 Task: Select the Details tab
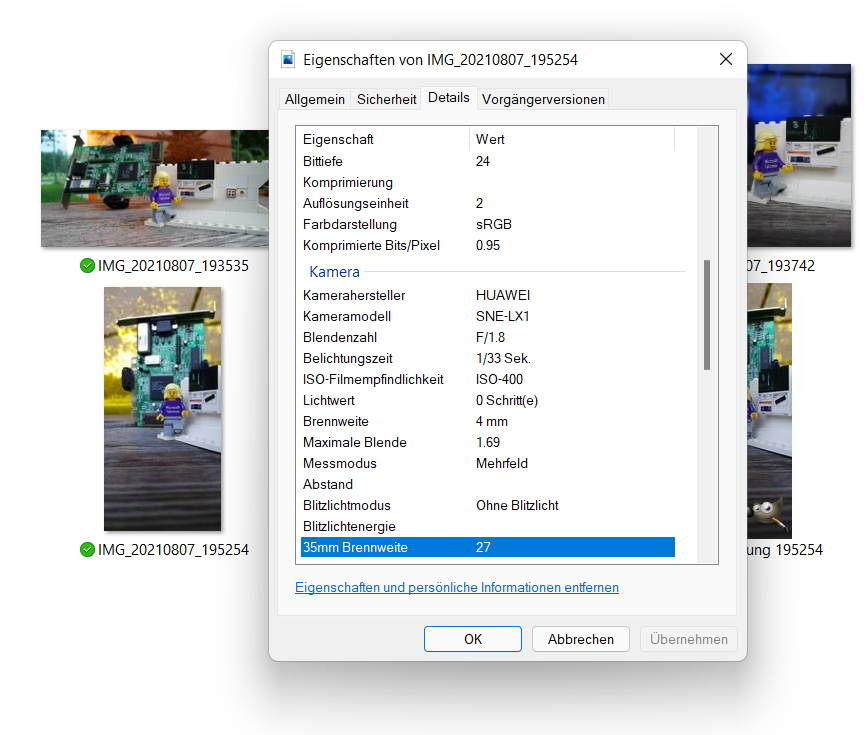tap(448, 97)
